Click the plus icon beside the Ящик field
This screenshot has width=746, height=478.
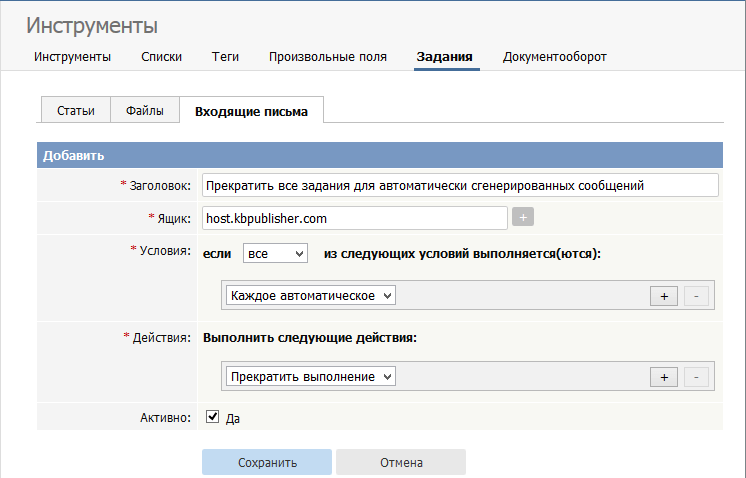[x=522, y=217]
